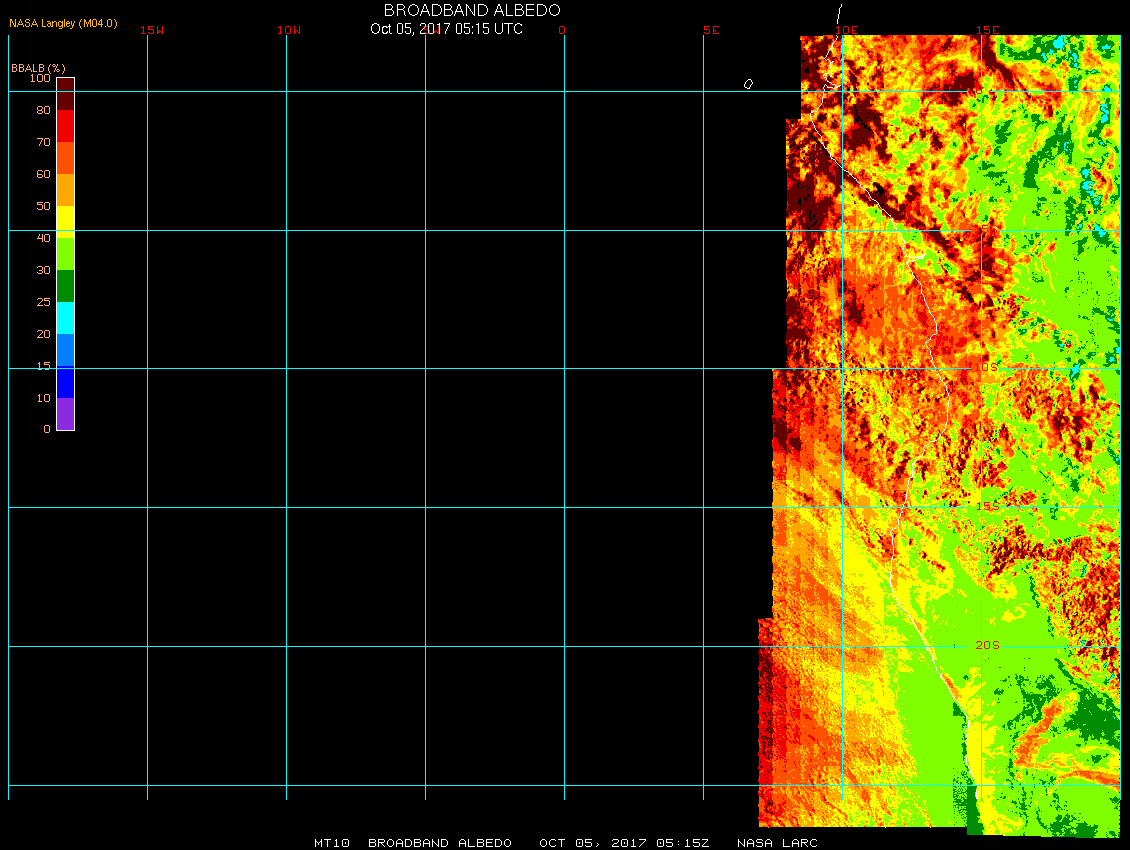The width and height of the screenshot is (1130, 850).
Task: Click the light green 30–40% legend color
Action: pyautogui.click(x=66, y=254)
